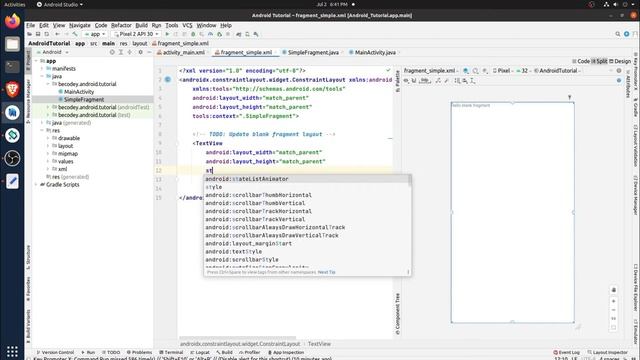Expand the drawable folder
640x360 pixels.
(48, 138)
